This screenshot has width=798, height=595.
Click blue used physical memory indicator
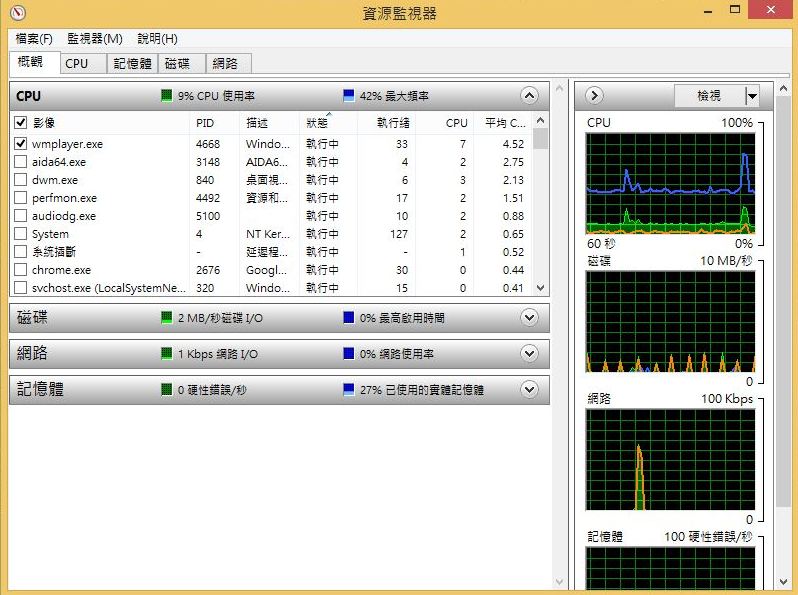point(349,390)
